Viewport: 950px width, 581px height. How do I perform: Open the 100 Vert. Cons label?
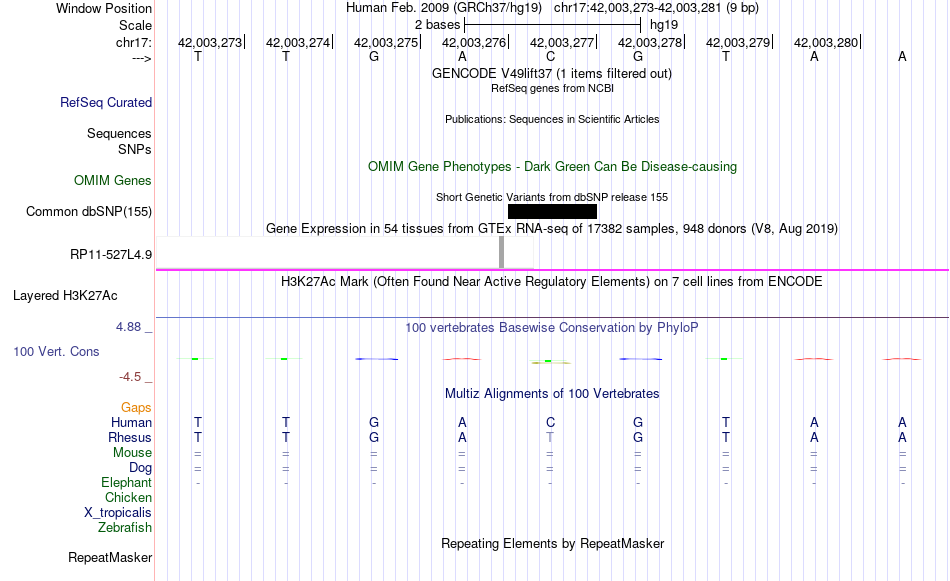click(56, 351)
